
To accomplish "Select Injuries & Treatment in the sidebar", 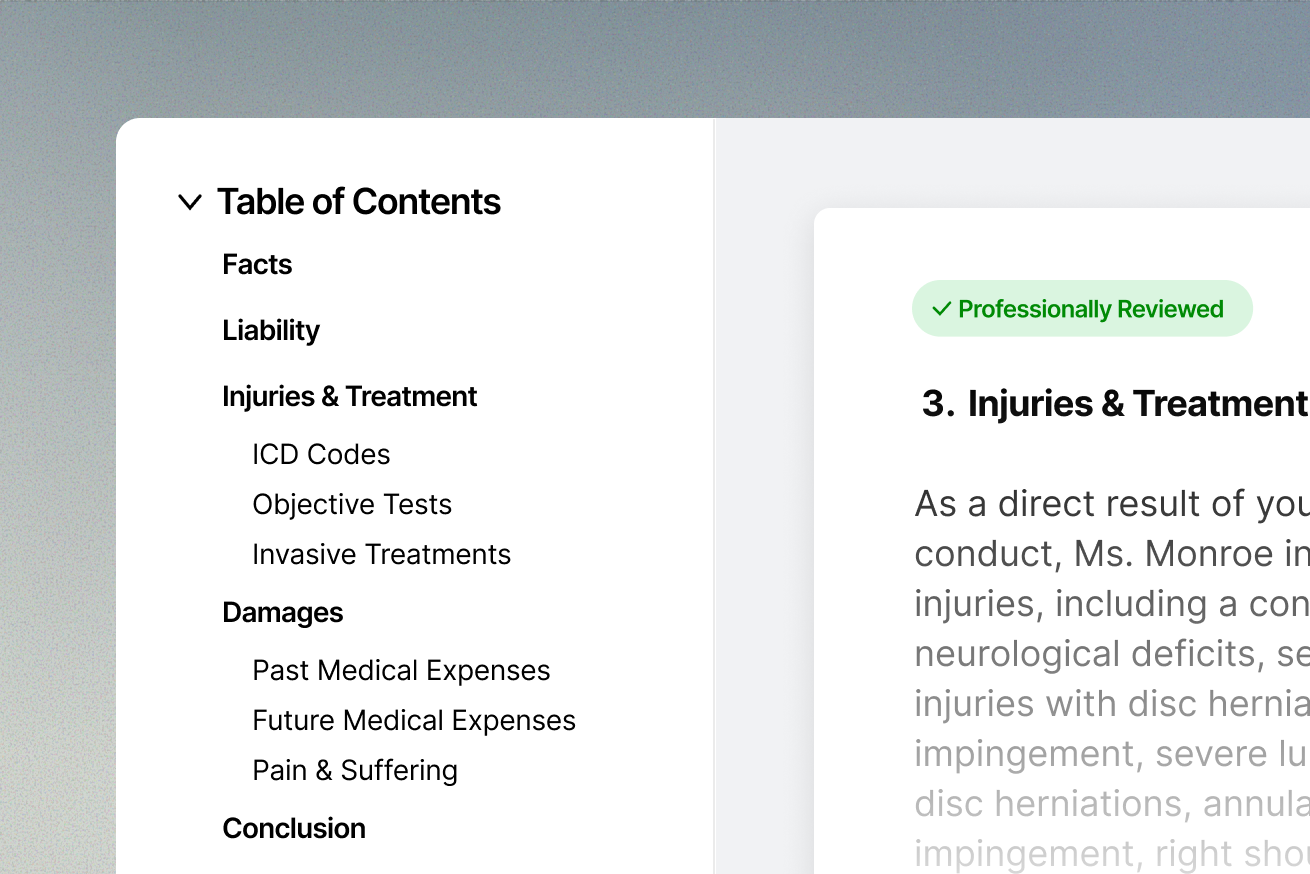I will coord(349,397).
